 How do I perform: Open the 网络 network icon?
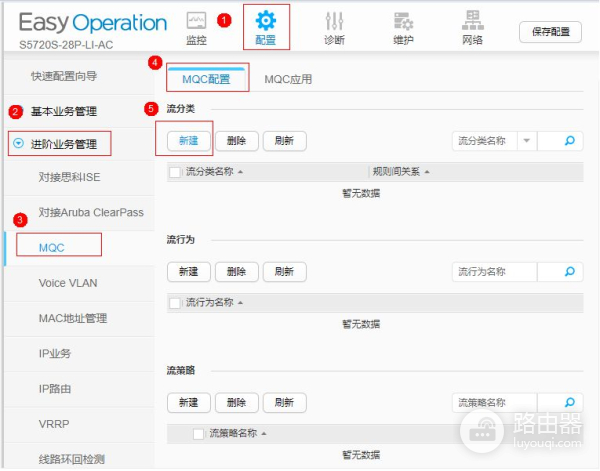473,28
